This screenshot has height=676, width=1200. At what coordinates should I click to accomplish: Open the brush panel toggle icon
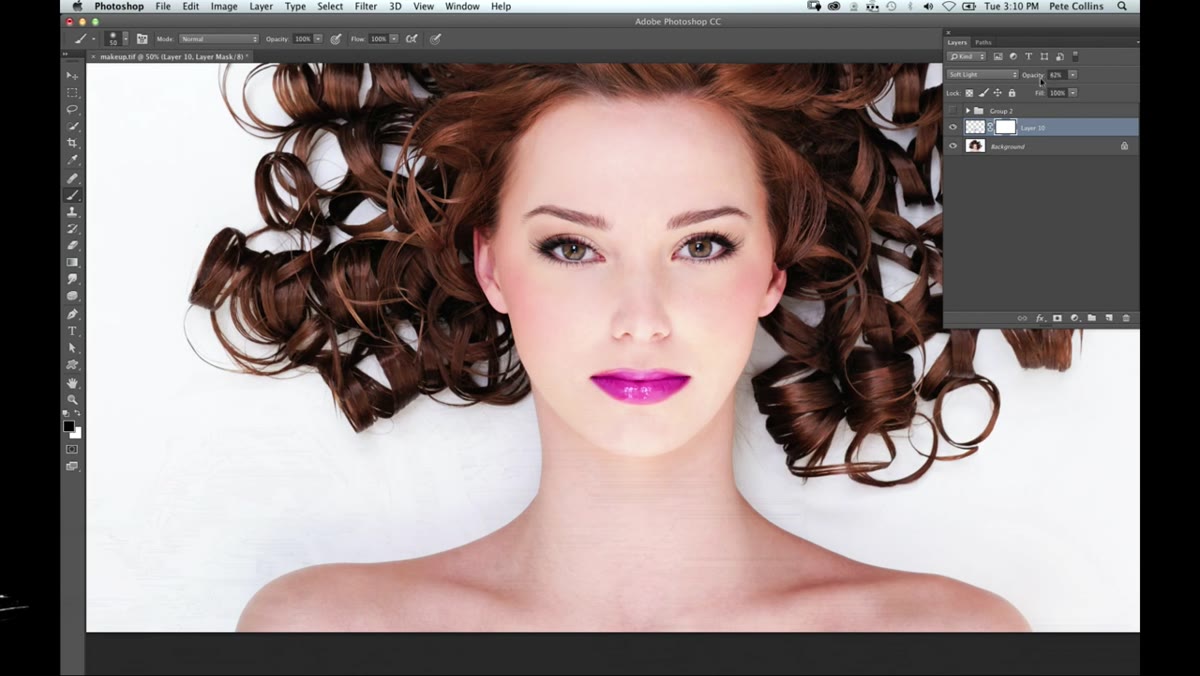click(x=141, y=39)
